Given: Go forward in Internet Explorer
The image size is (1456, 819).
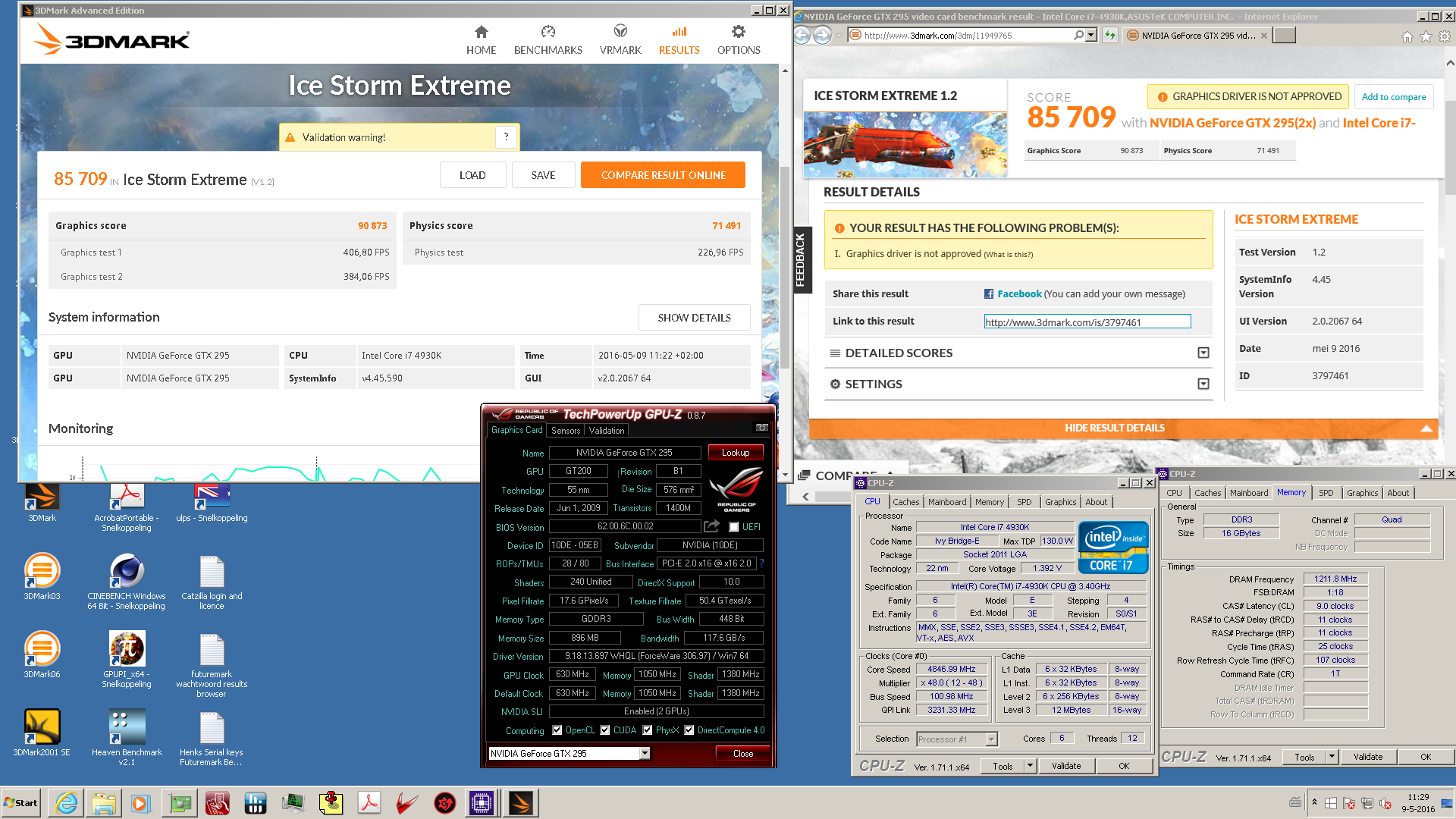Looking at the screenshot, I should click(x=823, y=35).
